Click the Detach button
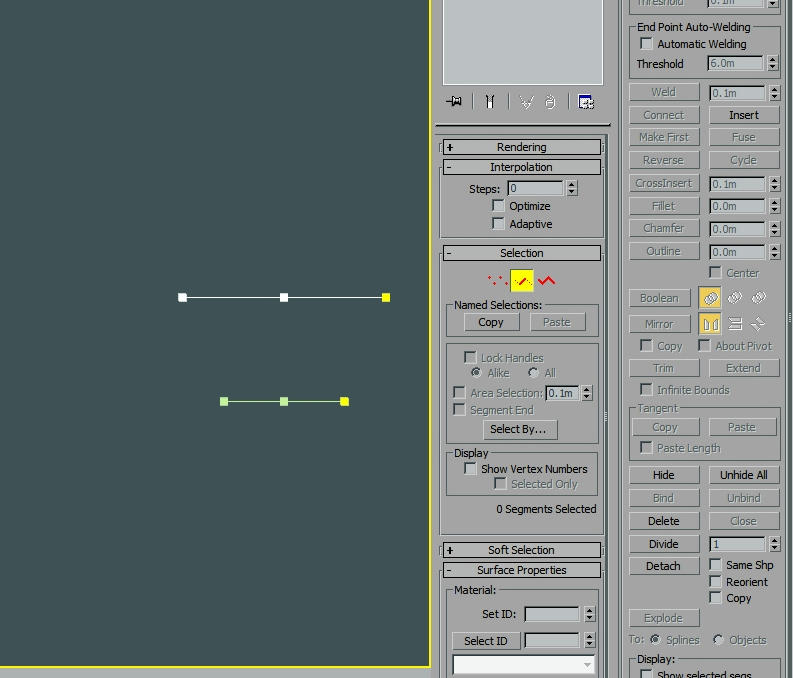The width and height of the screenshot is (793, 678). pyautogui.click(x=664, y=566)
